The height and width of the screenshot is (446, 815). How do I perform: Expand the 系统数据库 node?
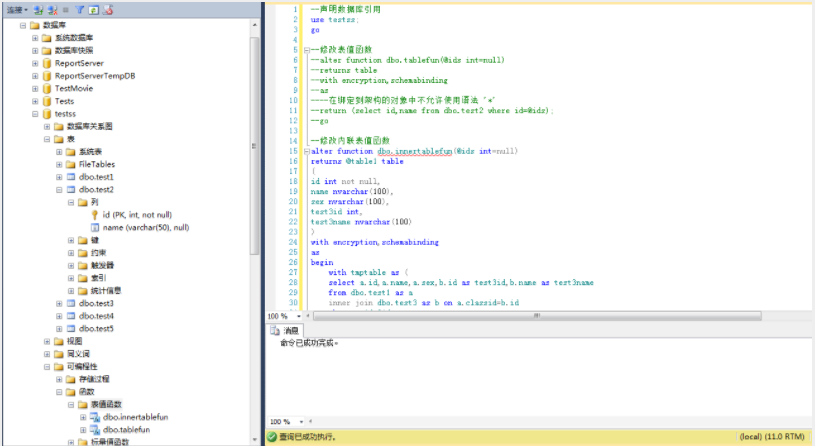tap(35, 38)
